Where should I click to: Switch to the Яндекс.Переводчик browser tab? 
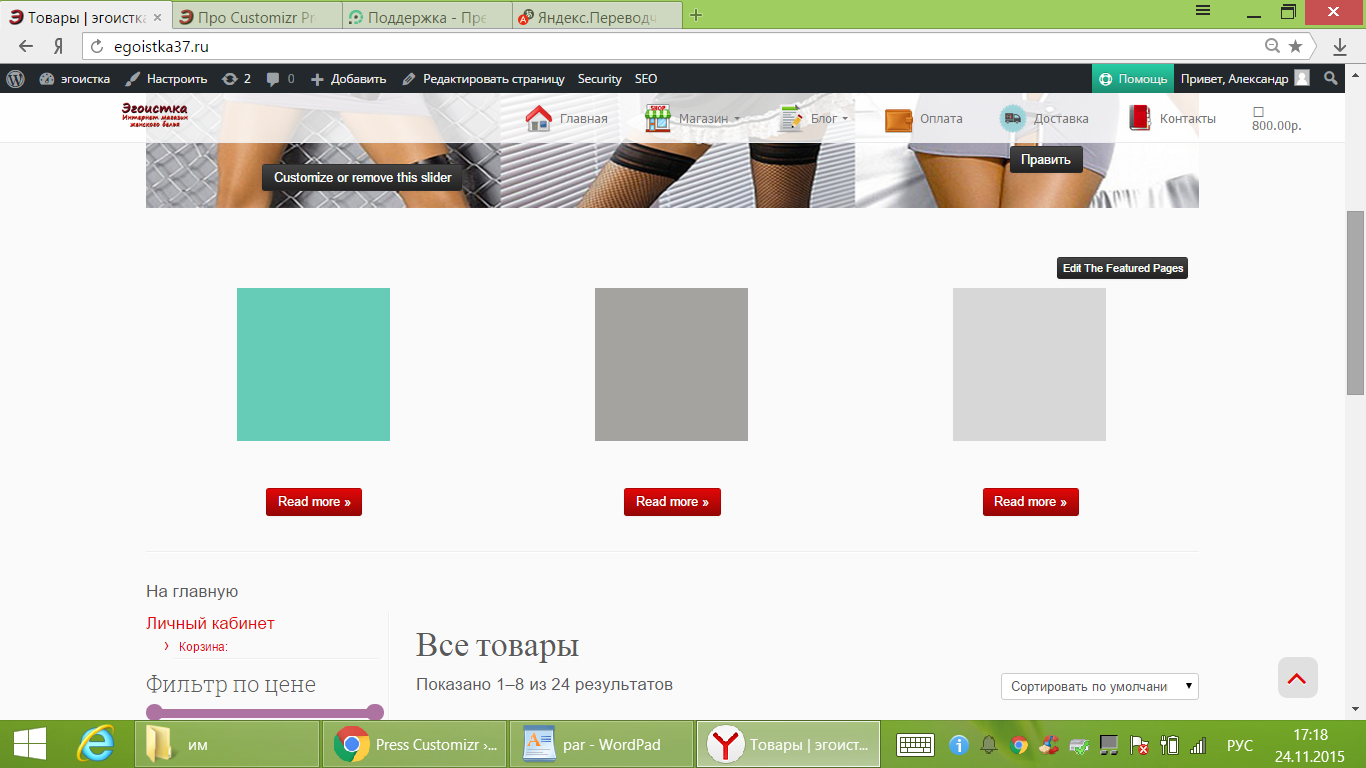(x=596, y=16)
